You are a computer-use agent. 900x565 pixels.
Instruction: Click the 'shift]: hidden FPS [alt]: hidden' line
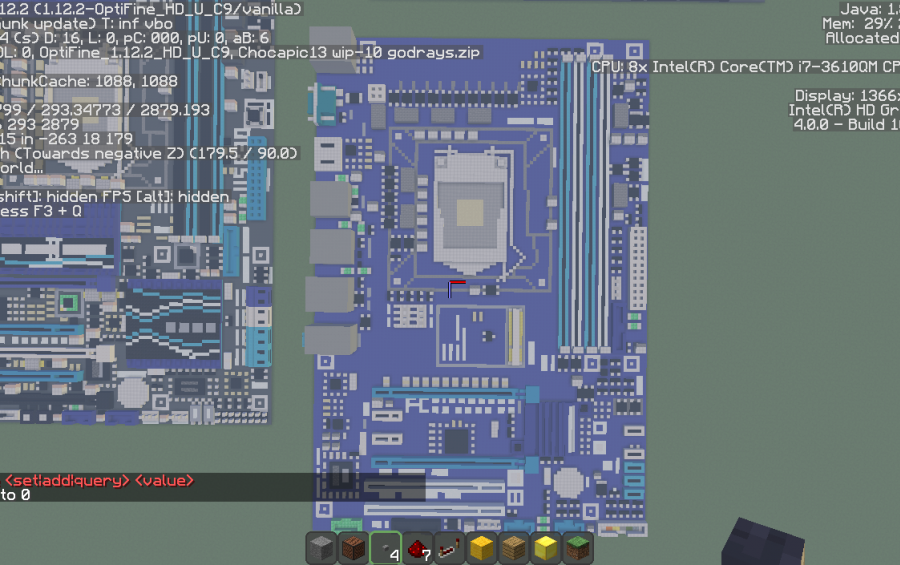tap(115, 197)
